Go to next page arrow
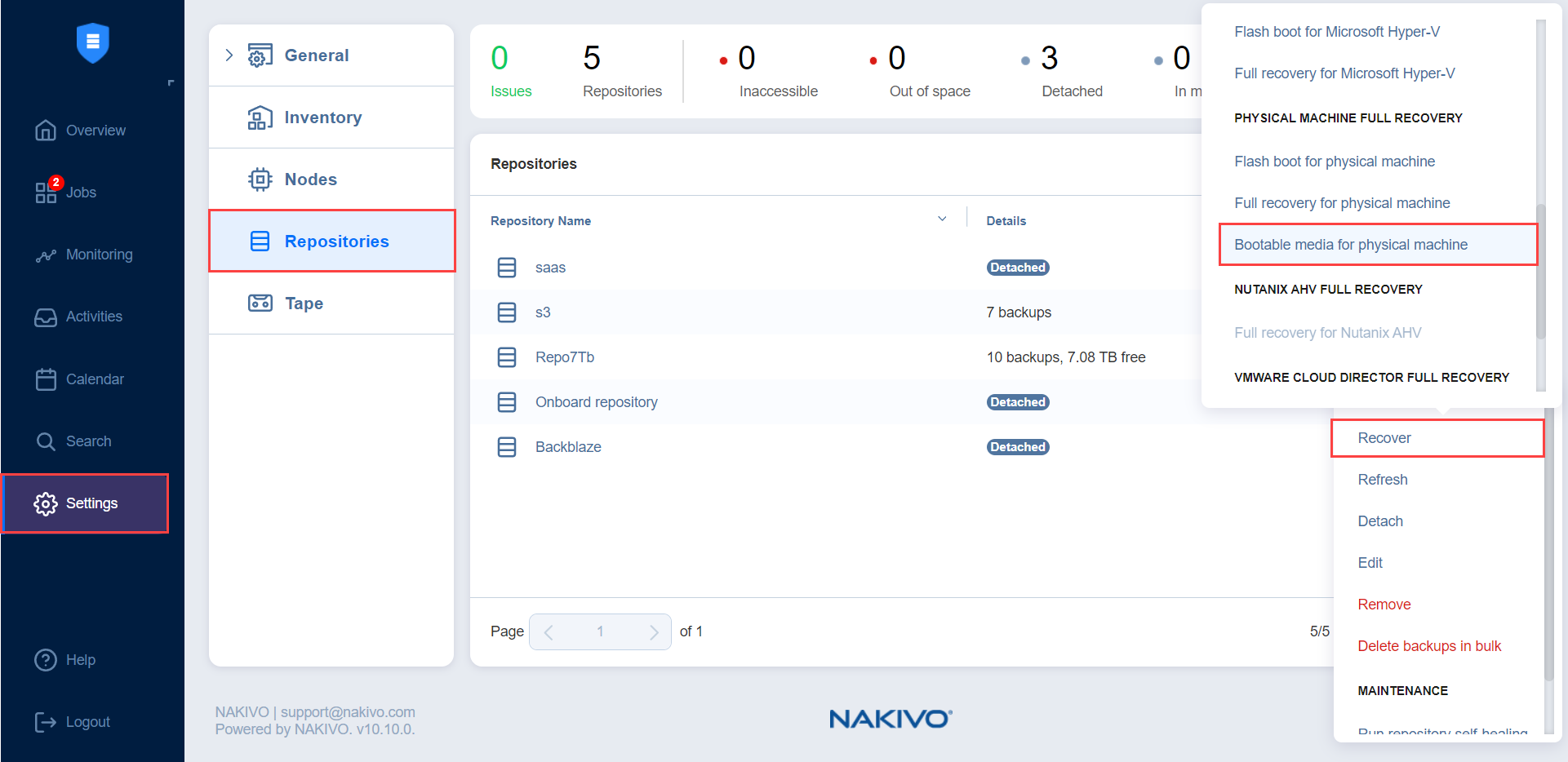1568x762 pixels. (x=653, y=632)
